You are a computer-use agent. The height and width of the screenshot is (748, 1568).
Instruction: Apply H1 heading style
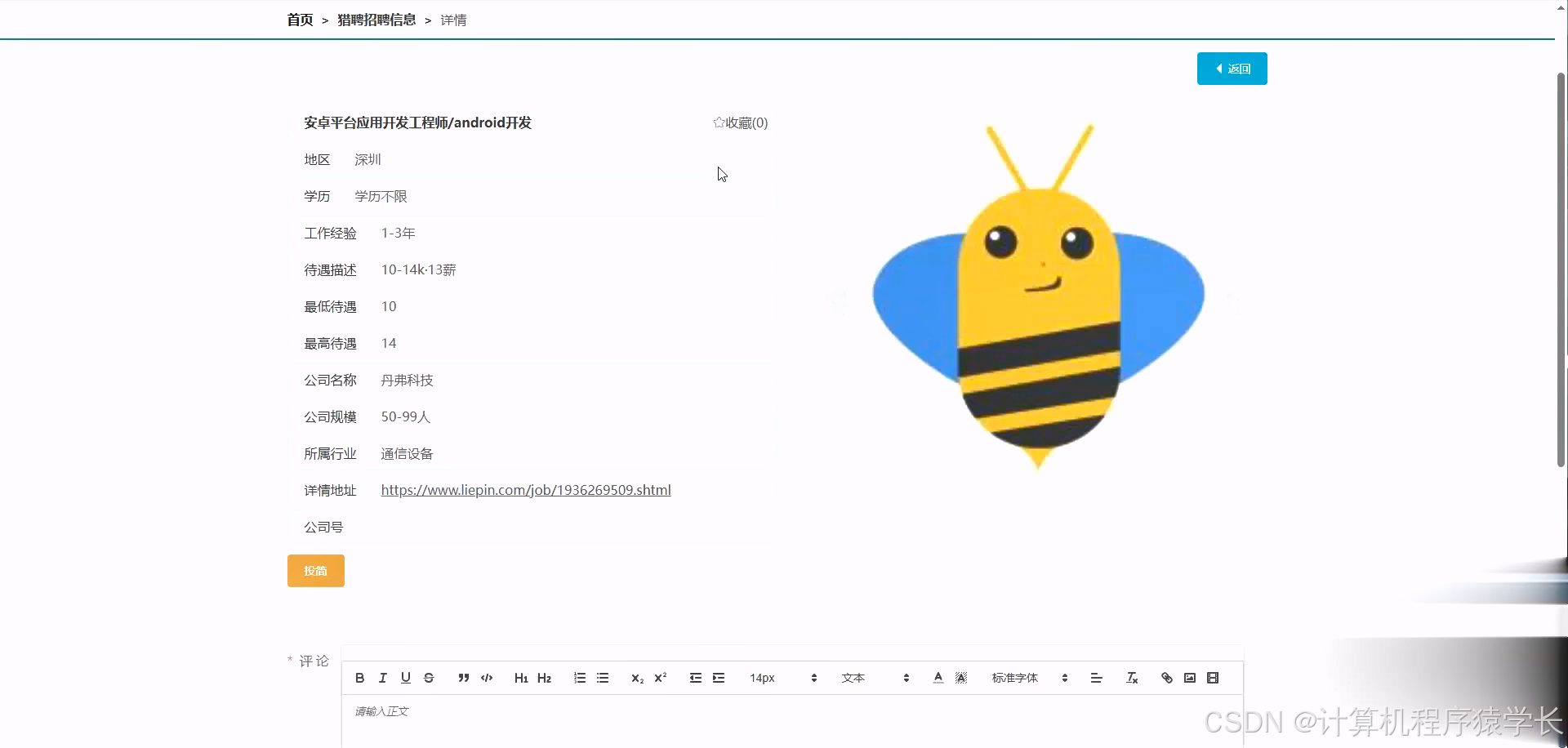click(x=521, y=678)
